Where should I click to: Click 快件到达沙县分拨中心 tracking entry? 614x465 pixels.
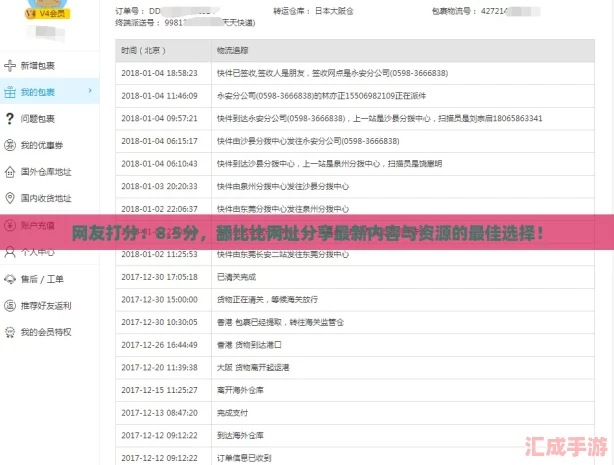[329, 164]
